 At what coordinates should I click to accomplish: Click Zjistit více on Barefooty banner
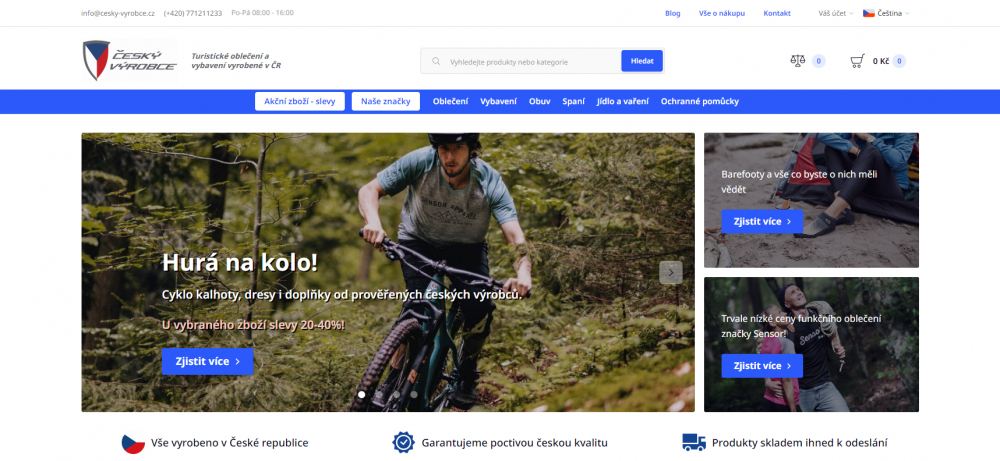tap(762, 221)
